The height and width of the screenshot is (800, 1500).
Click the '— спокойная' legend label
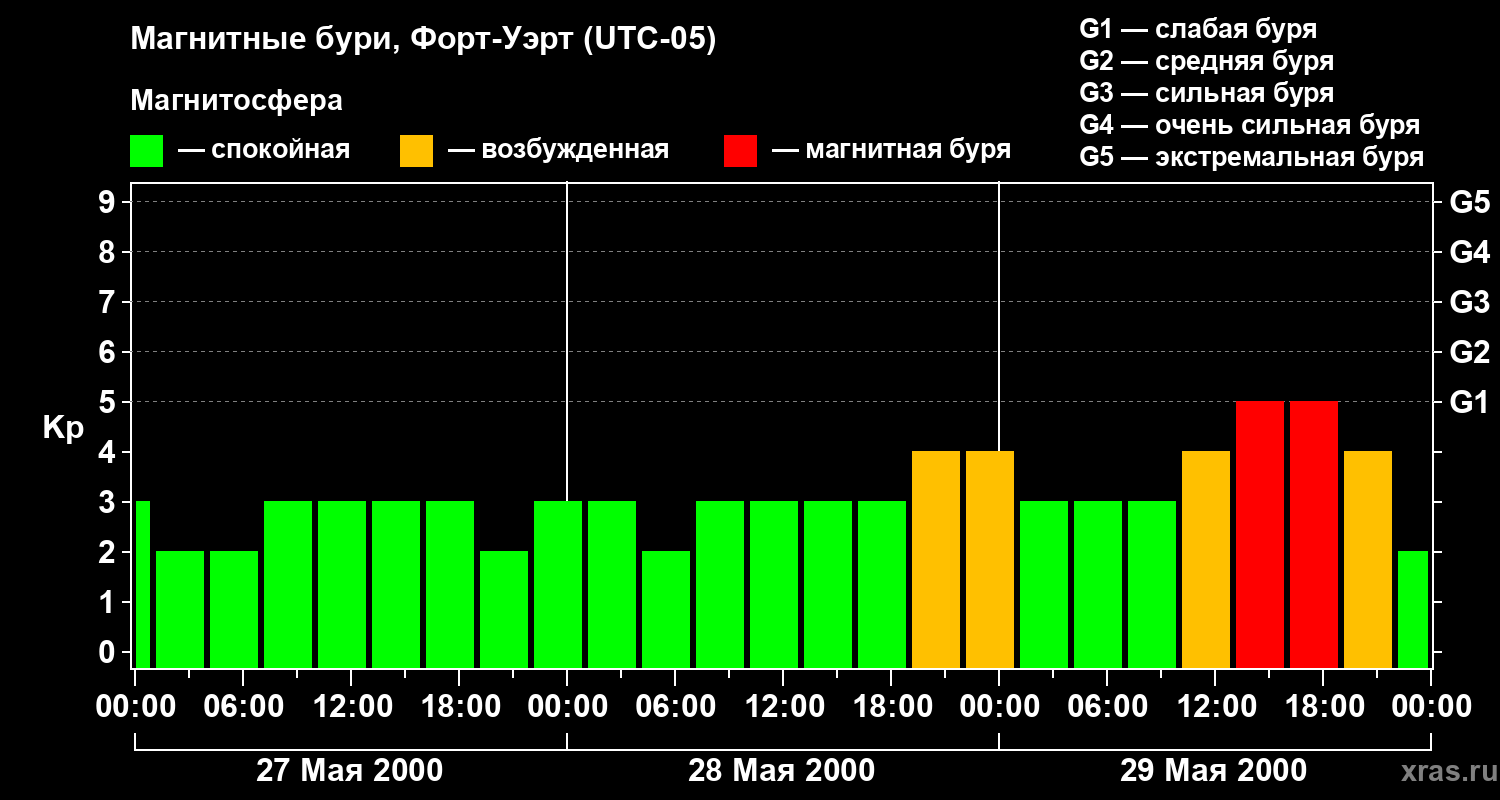click(x=264, y=151)
